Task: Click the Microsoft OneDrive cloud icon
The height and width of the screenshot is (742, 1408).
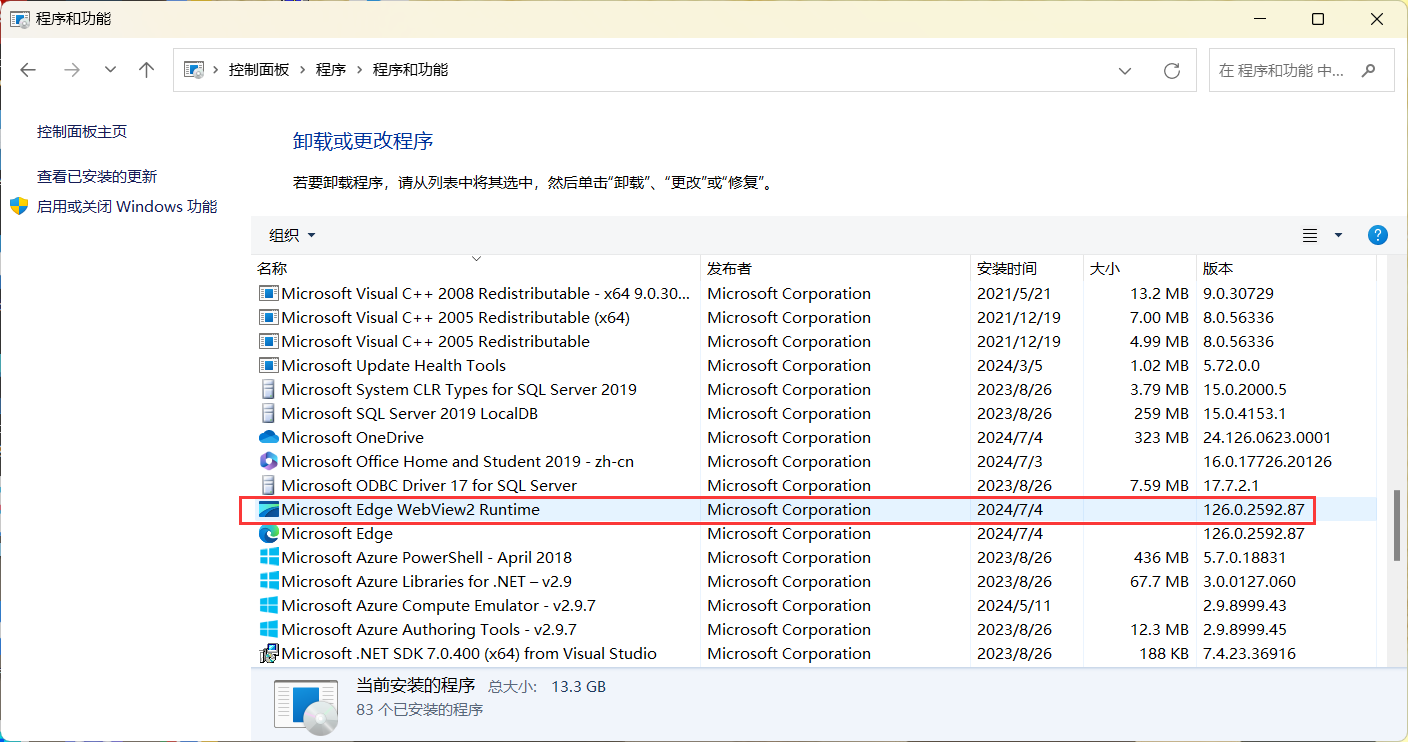Action: pyautogui.click(x=268, y=438)
